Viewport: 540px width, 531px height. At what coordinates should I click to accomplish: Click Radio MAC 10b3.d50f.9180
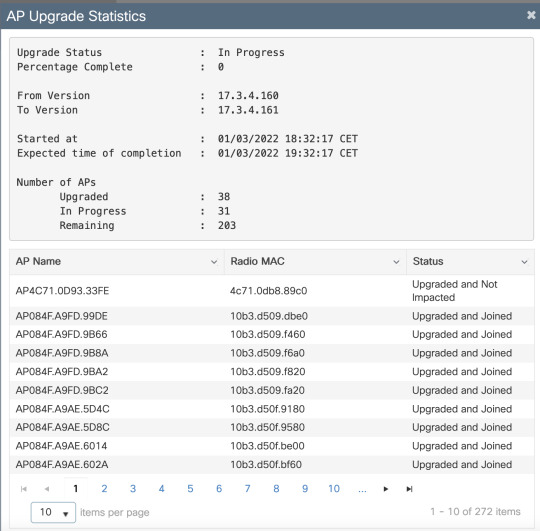(x=268, y=409)
